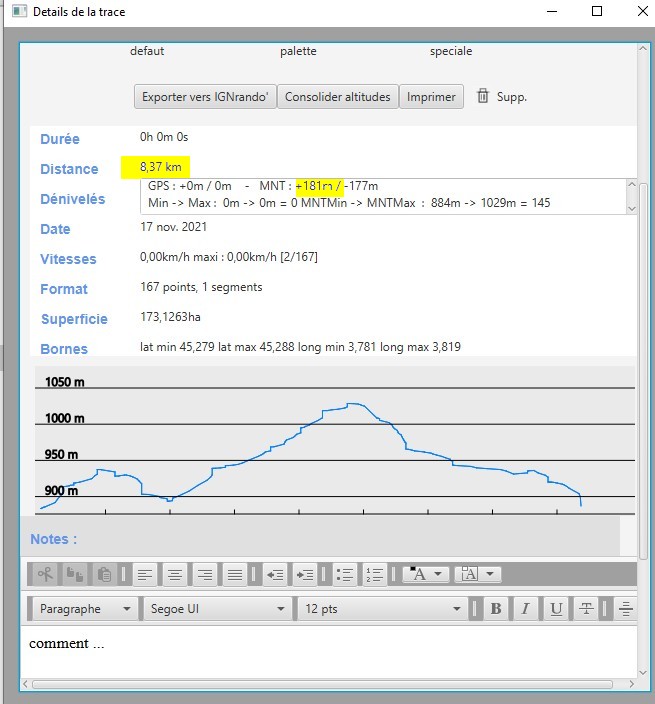
Task: Click Exporter vers IGNrando' button
Action: pos(205,97)
